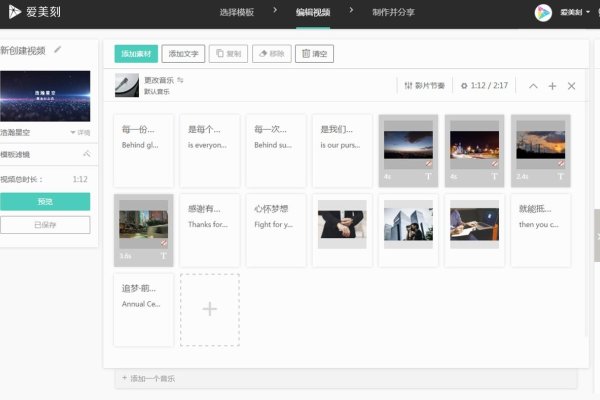Go to the 选择模板 step
Viewport: 600px width, 400px height.
pyautogui.click(x=237, y=12)
